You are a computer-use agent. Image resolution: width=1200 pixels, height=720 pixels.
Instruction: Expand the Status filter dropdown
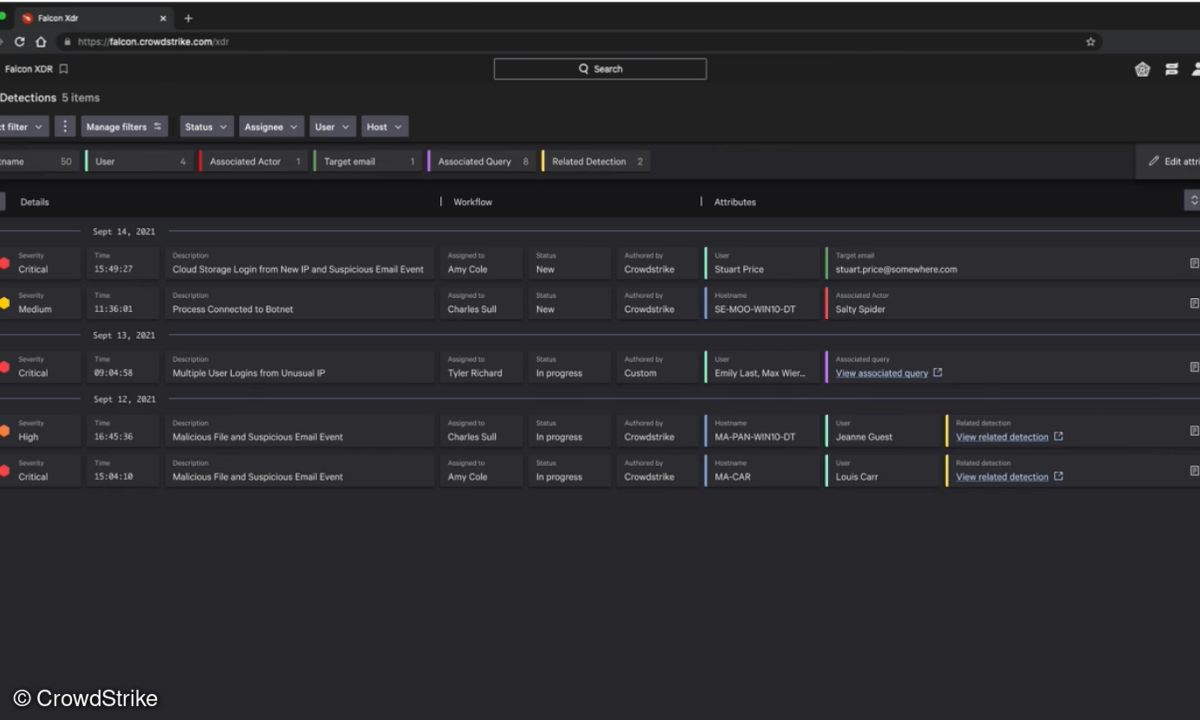(x=207, y=127)
